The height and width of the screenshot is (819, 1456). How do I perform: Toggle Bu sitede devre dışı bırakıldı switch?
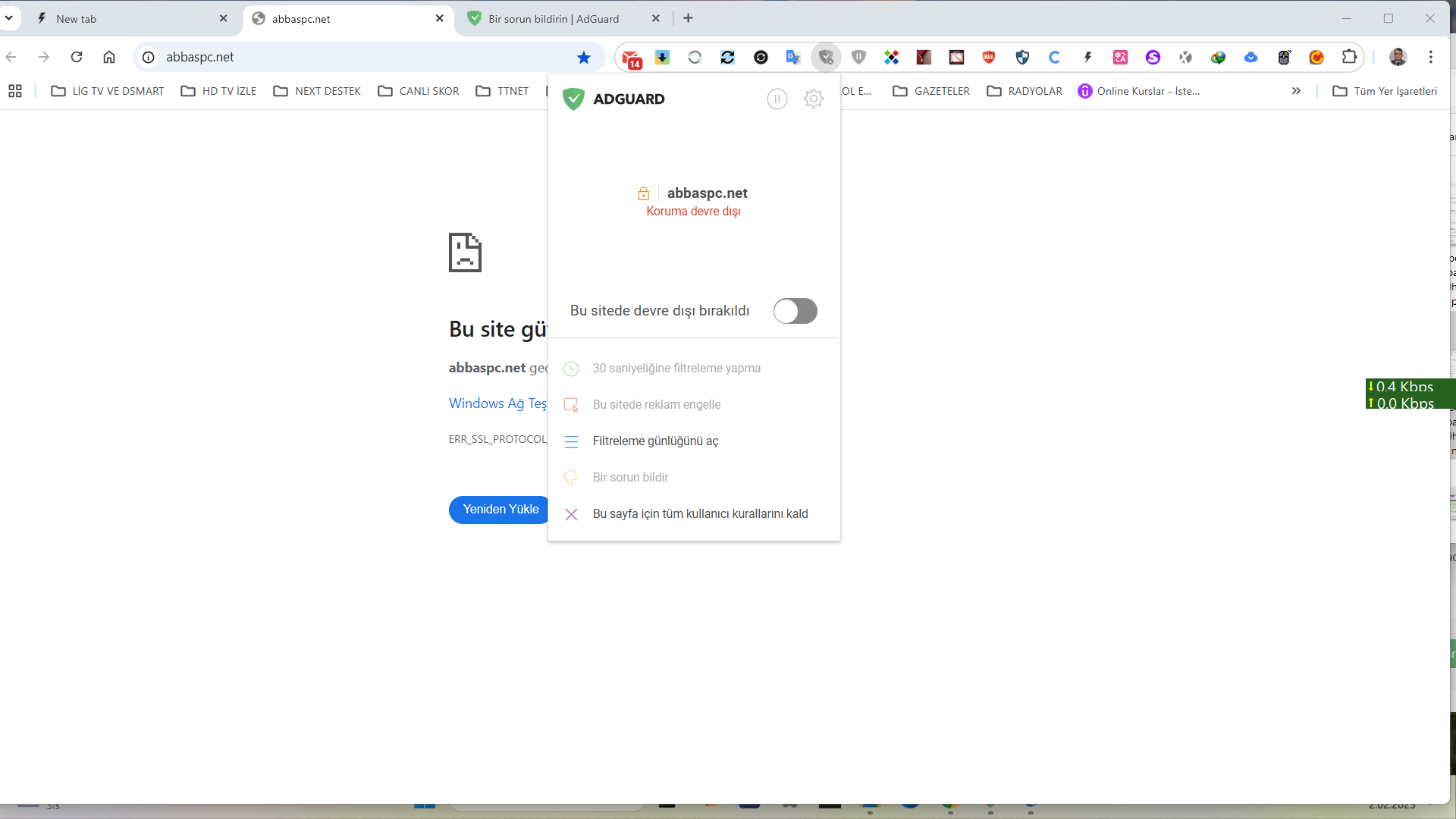tap(795, 311)
